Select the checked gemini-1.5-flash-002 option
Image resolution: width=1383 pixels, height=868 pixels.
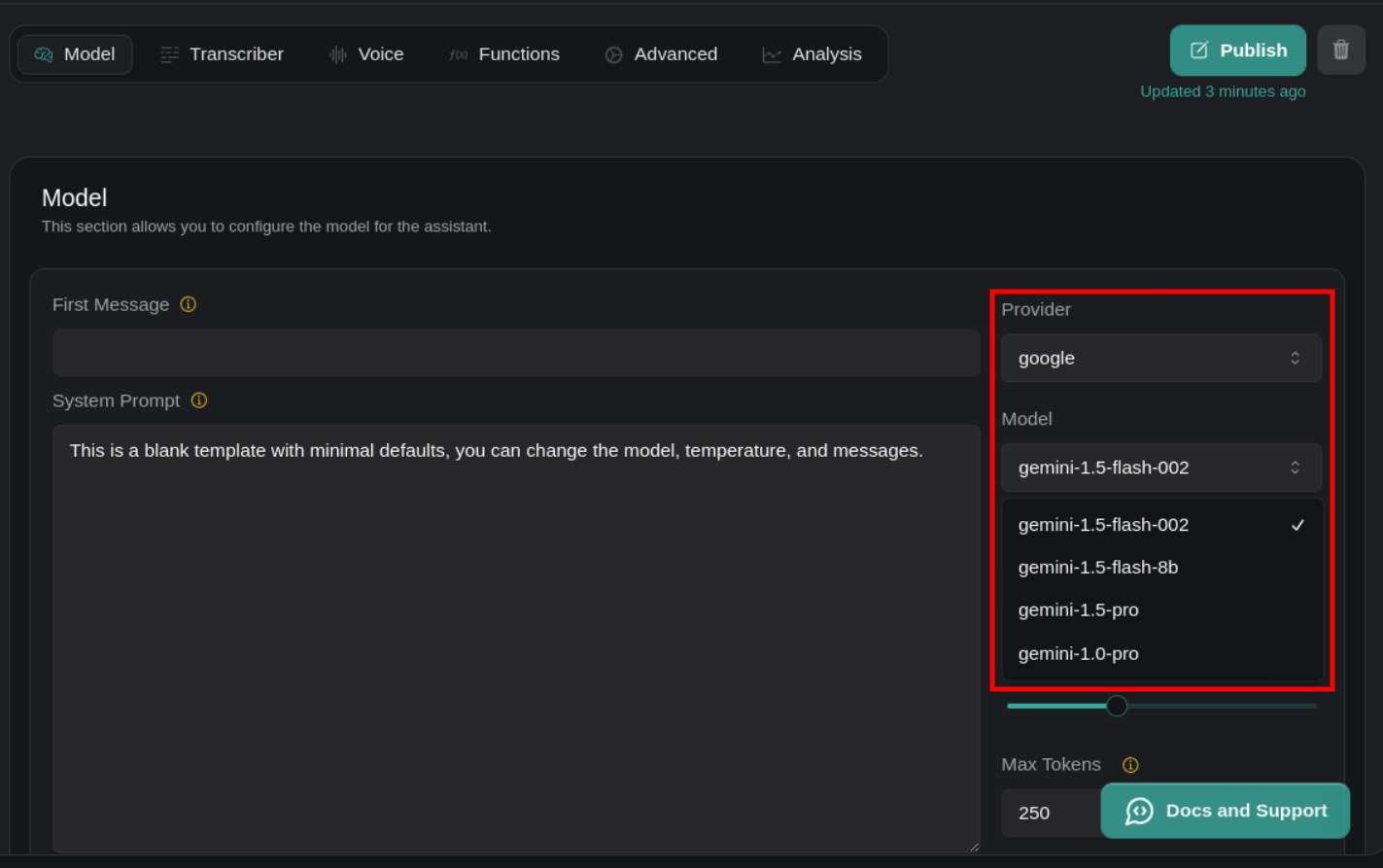(1104, 525)
